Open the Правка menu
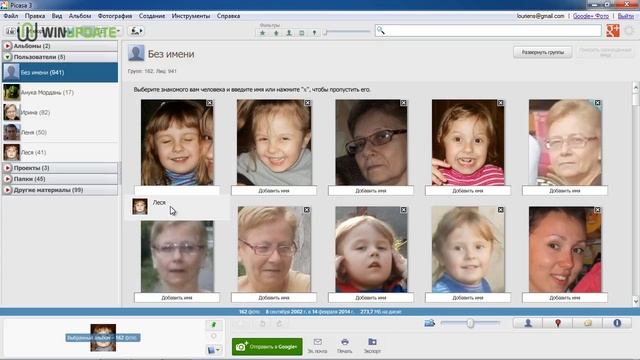Screen dimensions: 640x360 click(35, 16)
